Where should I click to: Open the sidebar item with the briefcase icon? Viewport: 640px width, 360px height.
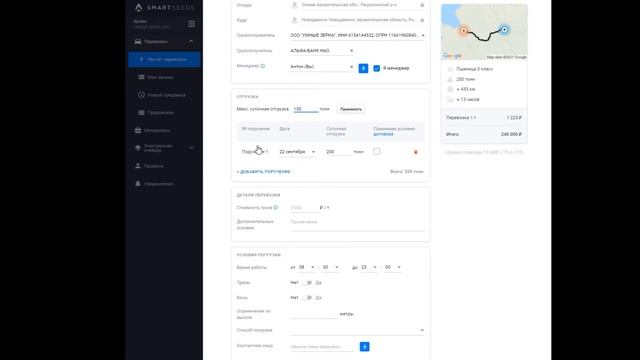click(x=164, y=131)
